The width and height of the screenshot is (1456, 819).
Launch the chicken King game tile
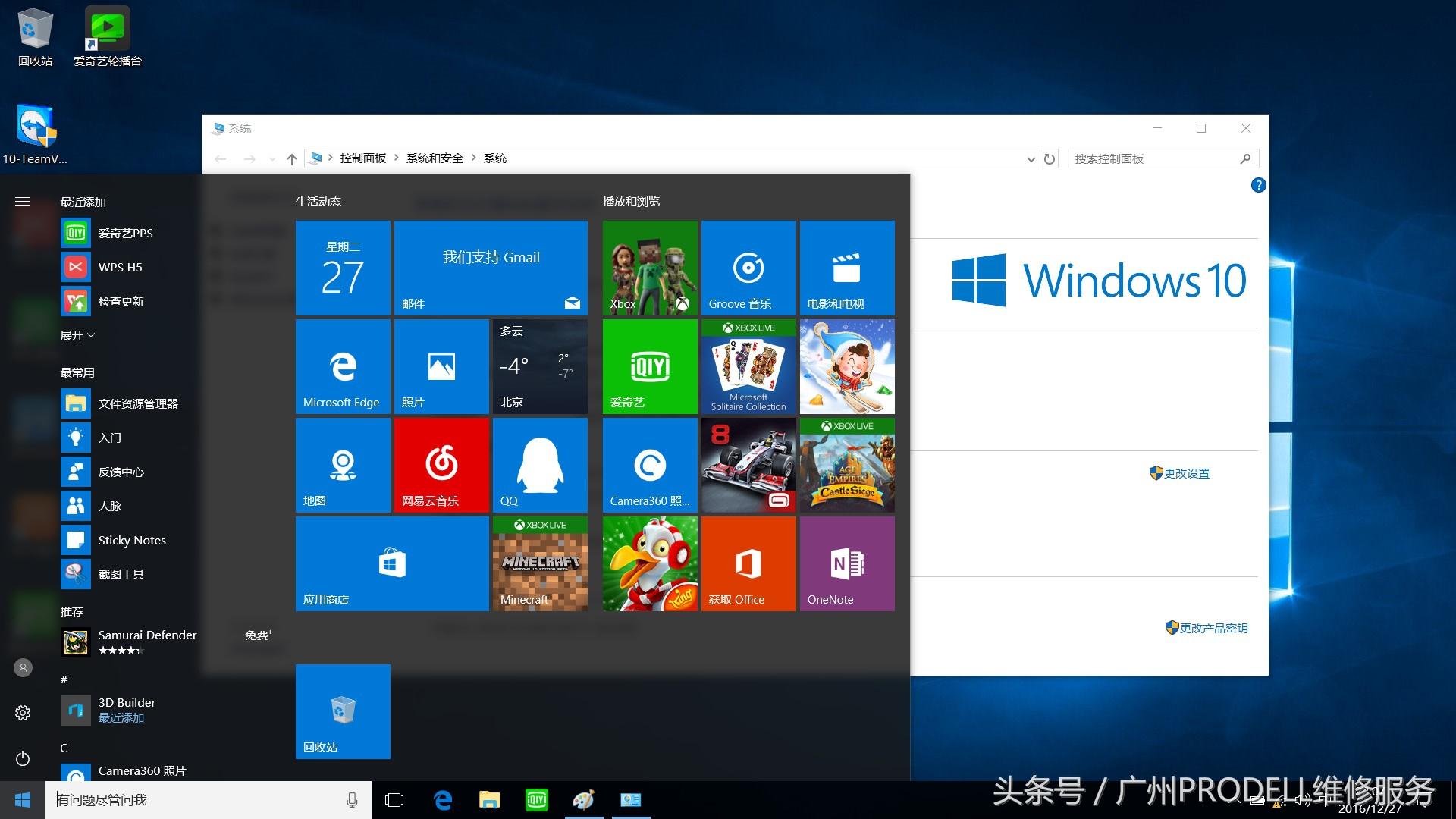[650, 563]
